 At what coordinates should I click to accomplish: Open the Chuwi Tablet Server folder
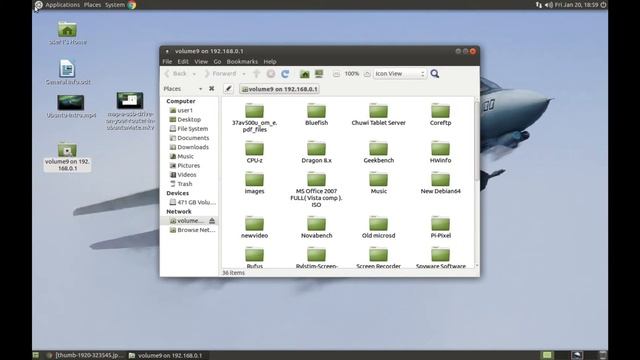pos(378,114)
